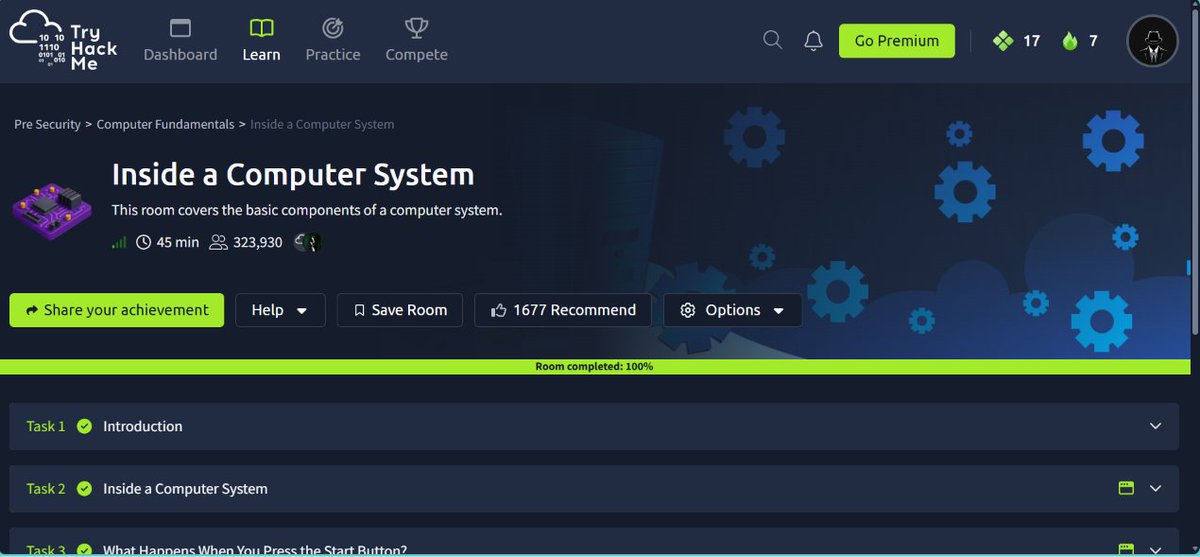The width and height of the screenshot is (1200, 557).
Task: Open Task 3 Start Button row
Action: (x=594, y=543)
